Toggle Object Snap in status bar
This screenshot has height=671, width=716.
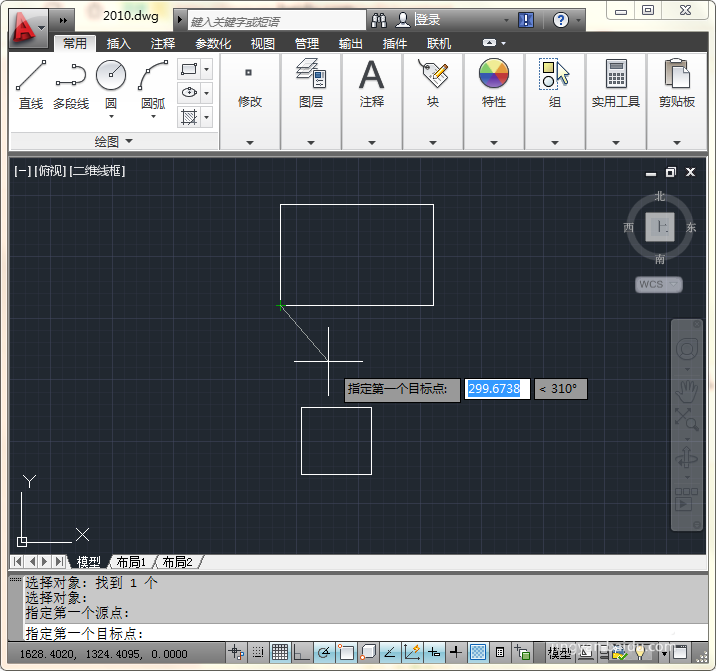(346, 652)
